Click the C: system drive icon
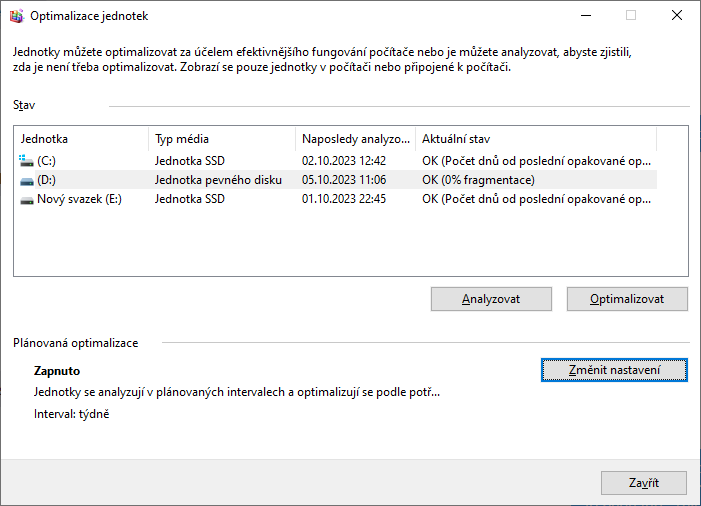Image resolution: width=701 pixels, height=506 pixels. coord(26,160)
